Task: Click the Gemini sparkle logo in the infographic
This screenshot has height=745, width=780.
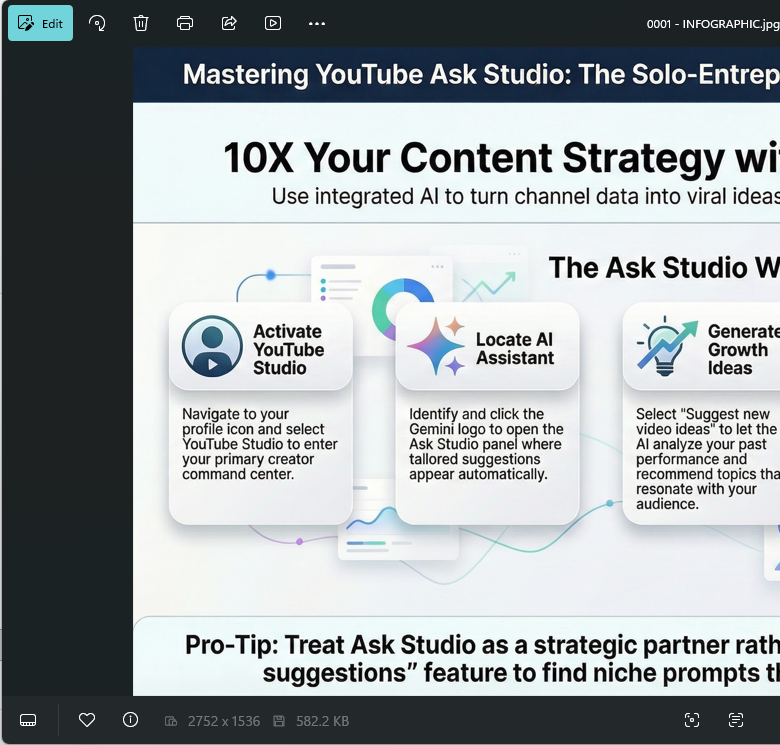Action: click(436, 347)
